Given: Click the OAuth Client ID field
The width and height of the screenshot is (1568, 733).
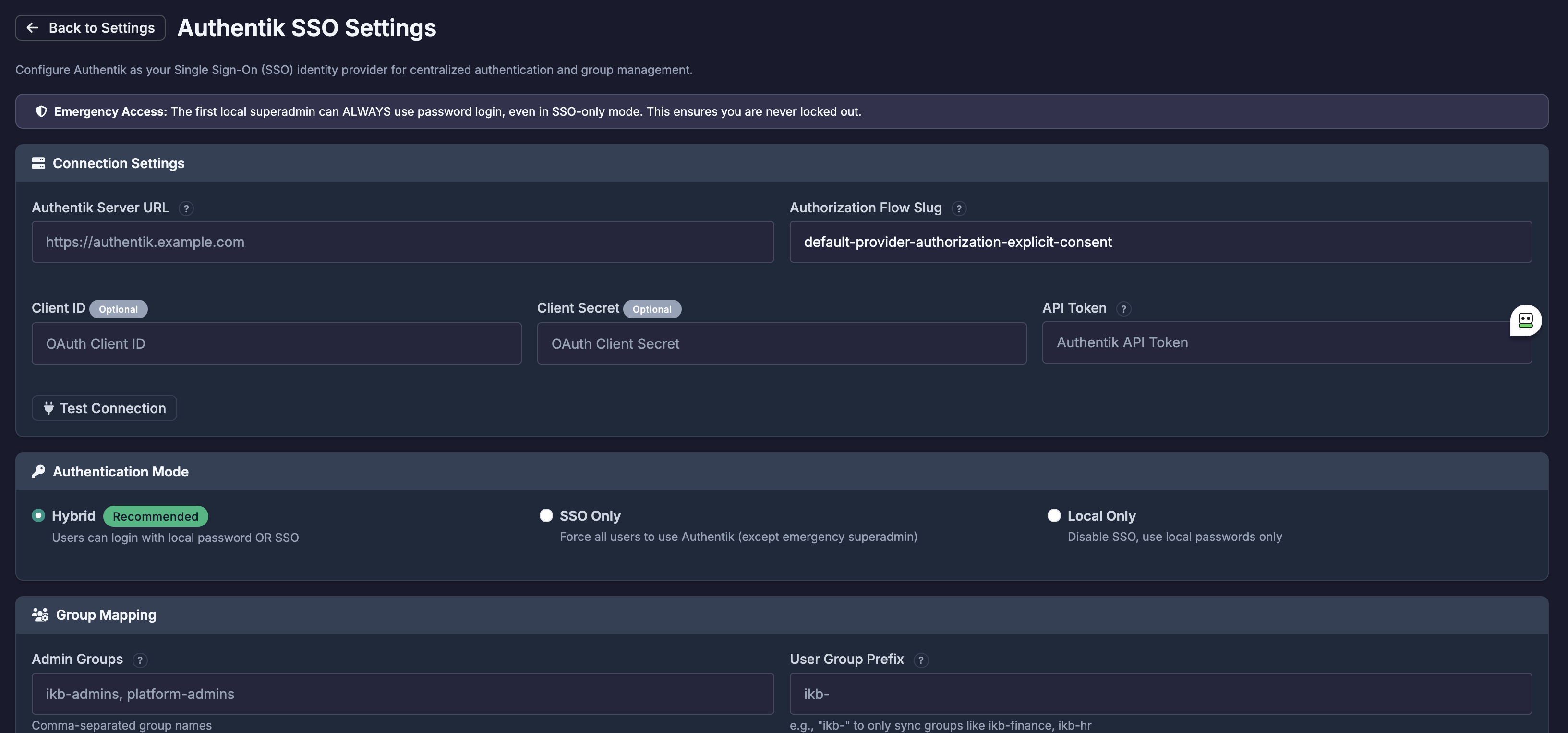Looking at the screenshot, I should tap(277, 343).
